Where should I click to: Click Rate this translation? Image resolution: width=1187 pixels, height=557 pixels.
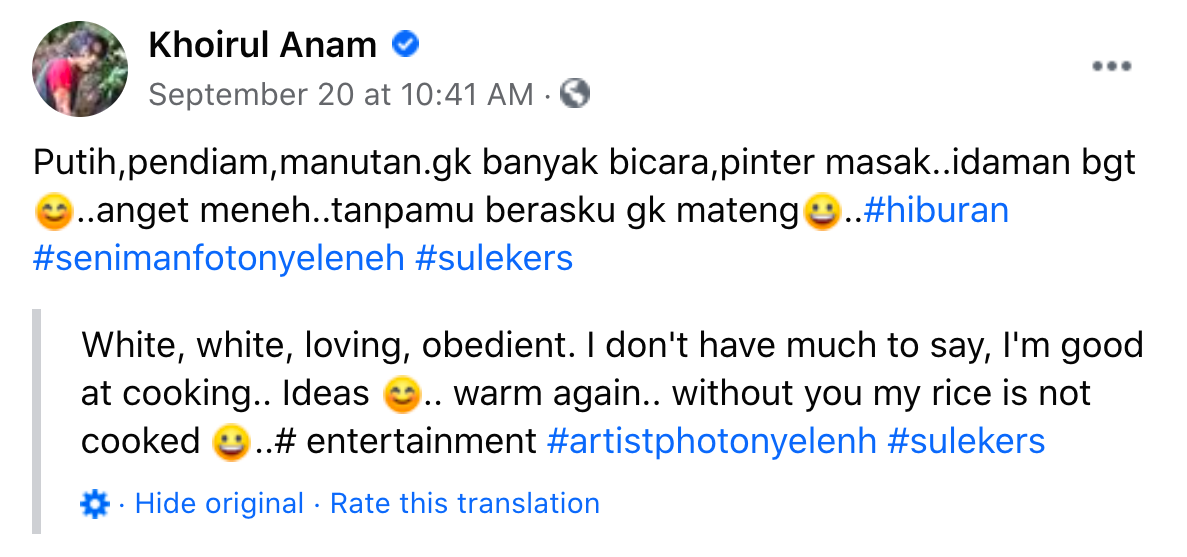tap(464, 504)
